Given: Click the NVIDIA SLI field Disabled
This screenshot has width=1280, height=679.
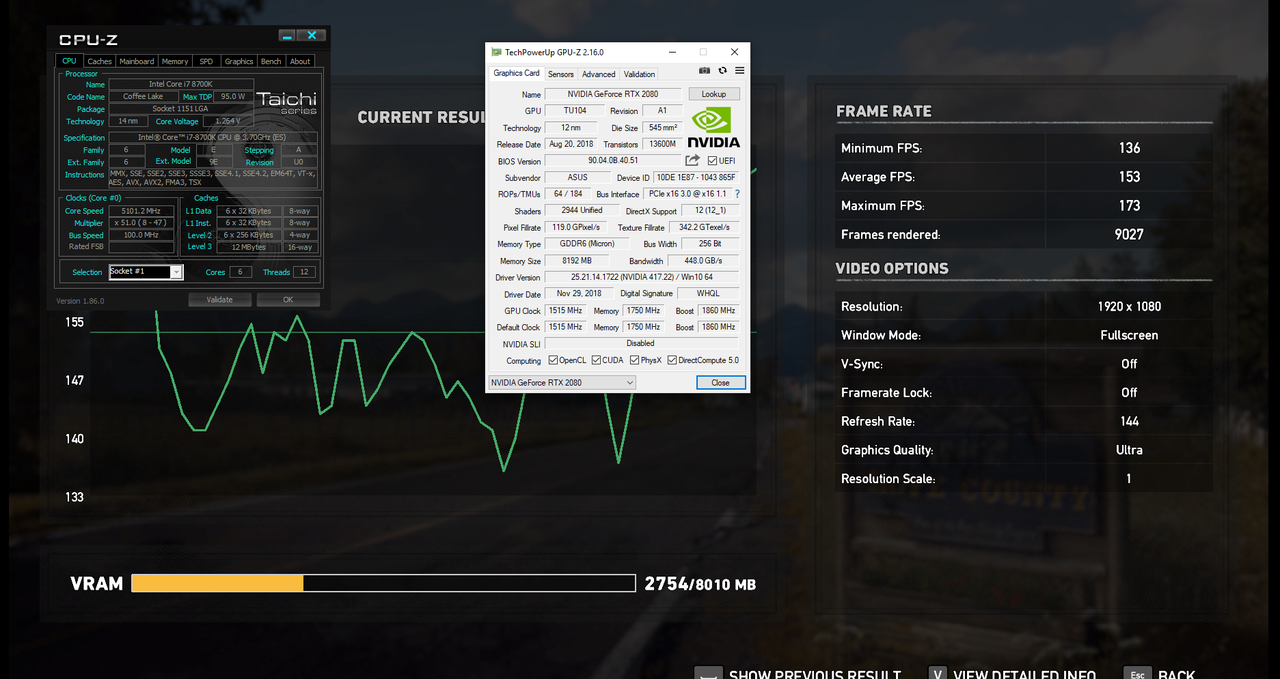Looking at the screenshot, I should click(642, 344).
